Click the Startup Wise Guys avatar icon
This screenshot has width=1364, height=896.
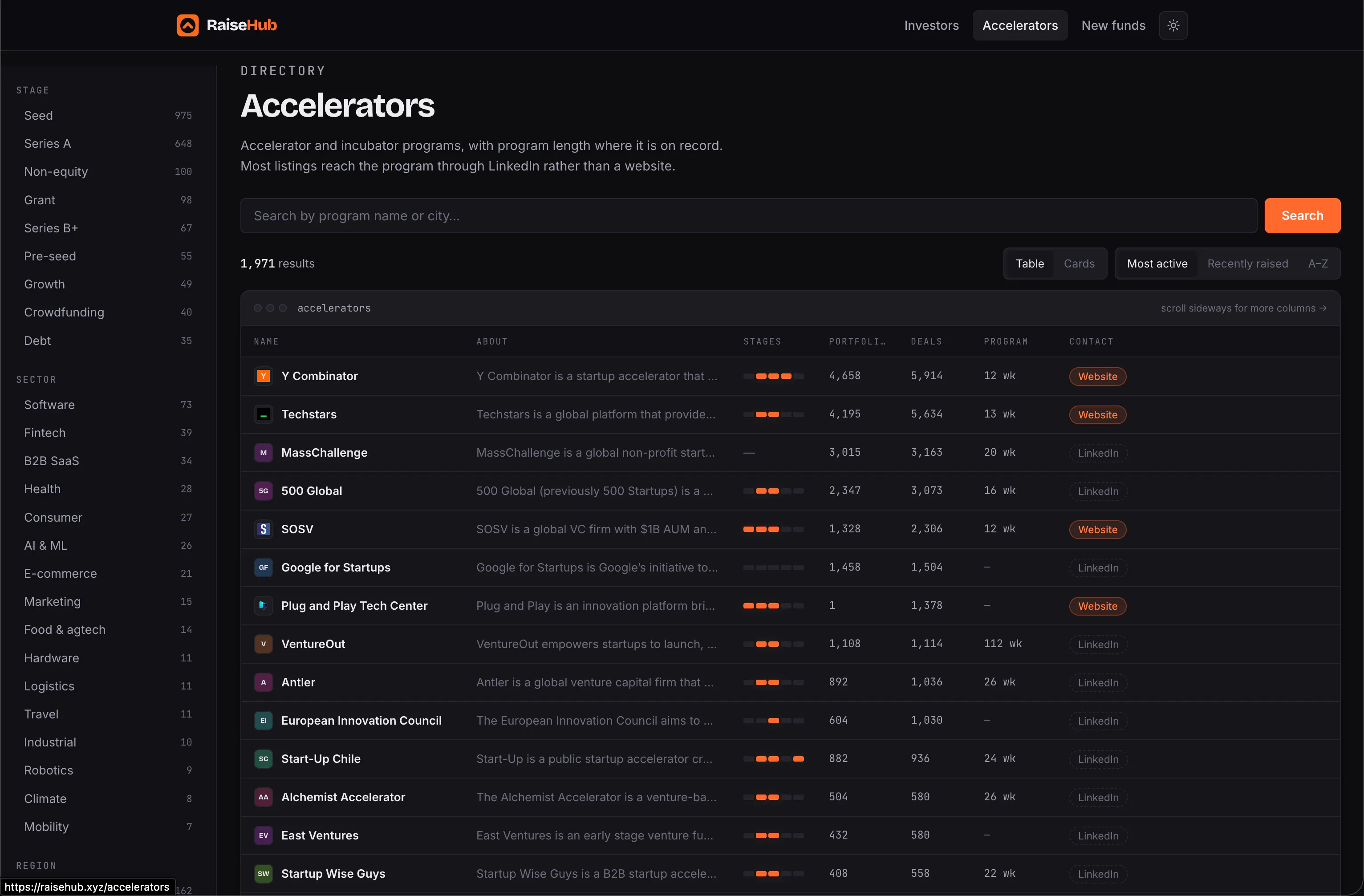tap(264, 874)
